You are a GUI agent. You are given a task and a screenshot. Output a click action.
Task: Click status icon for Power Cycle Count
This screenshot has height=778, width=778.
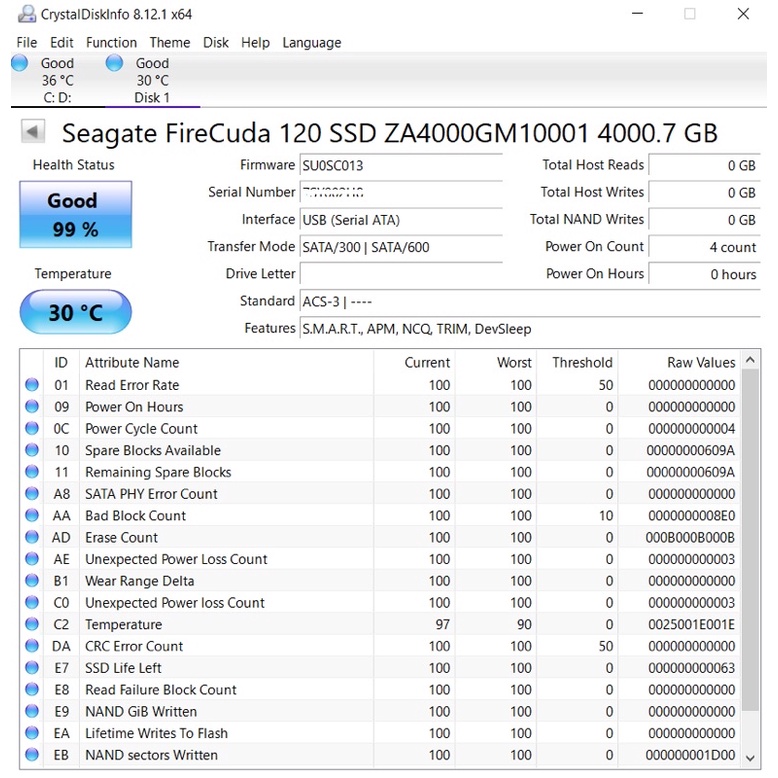point(32,428)
